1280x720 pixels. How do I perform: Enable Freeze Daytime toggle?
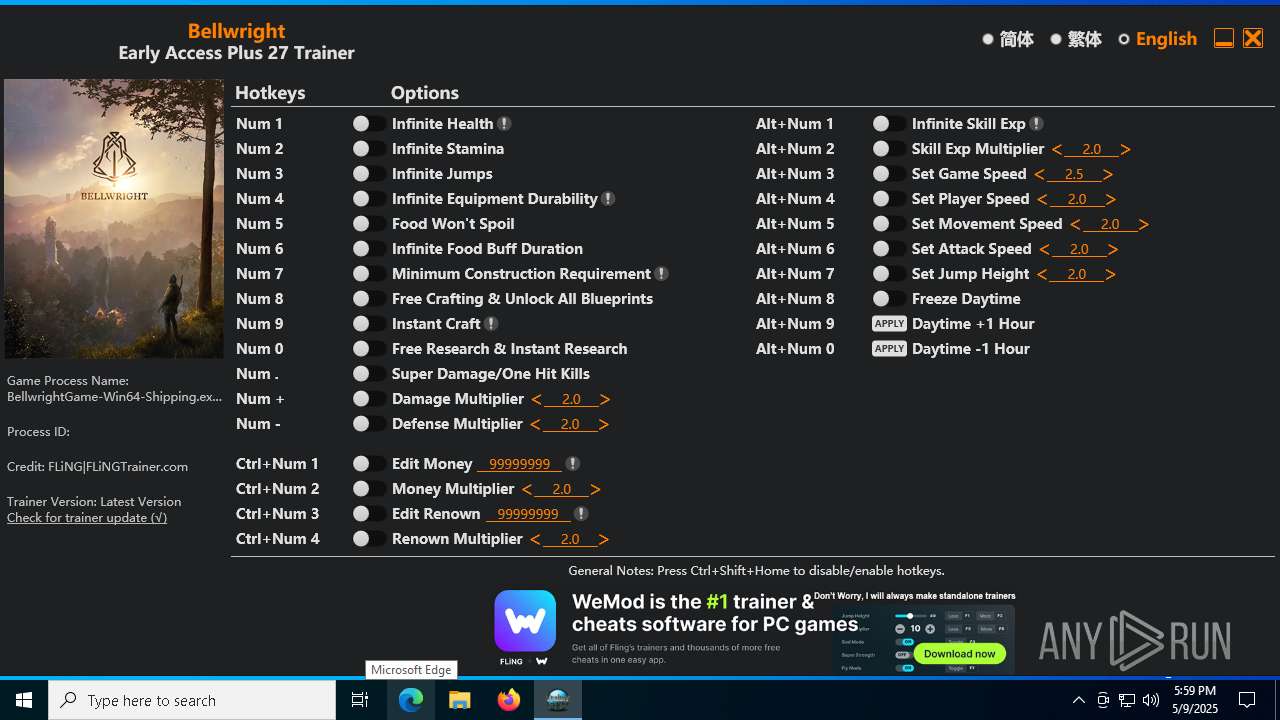coord(889,299)
